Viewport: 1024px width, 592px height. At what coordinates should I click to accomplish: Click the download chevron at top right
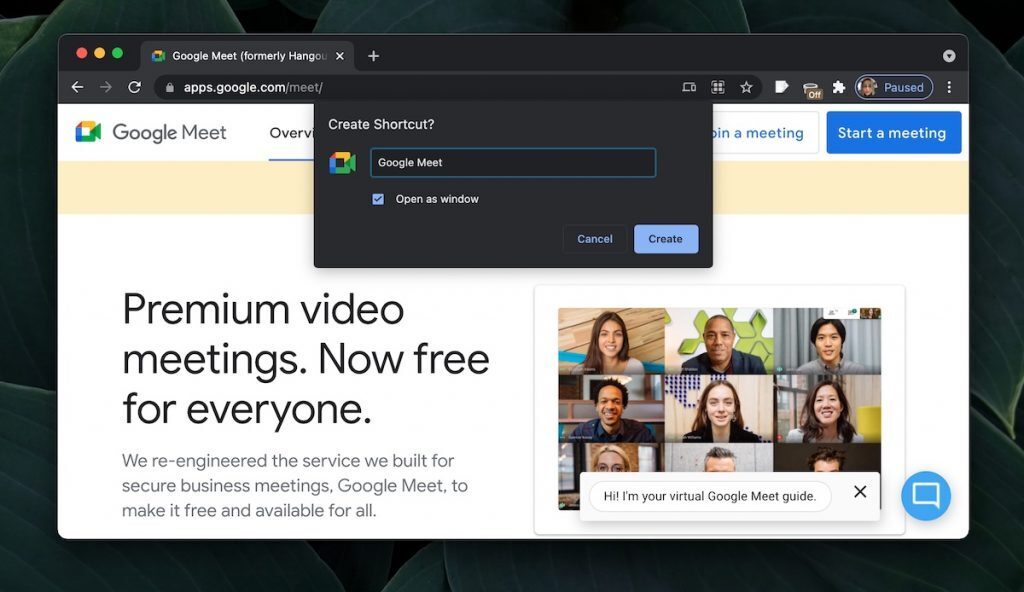tap(948, 56)
